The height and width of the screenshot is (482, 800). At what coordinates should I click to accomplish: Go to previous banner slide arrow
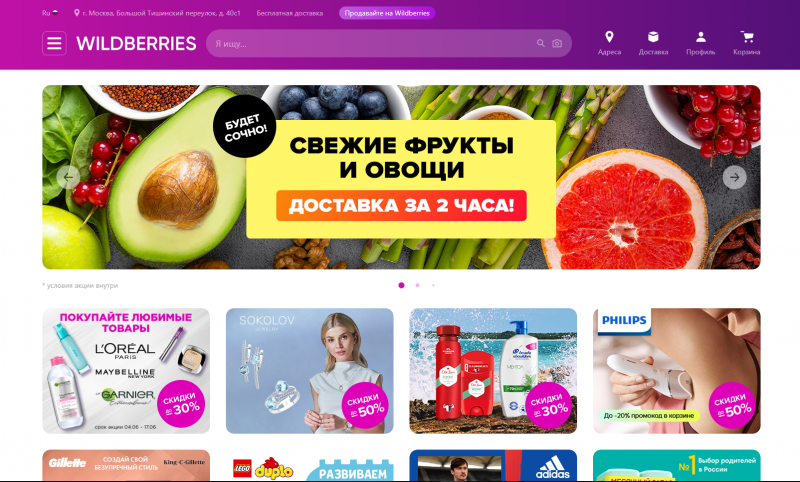click(x=68, y=177)
